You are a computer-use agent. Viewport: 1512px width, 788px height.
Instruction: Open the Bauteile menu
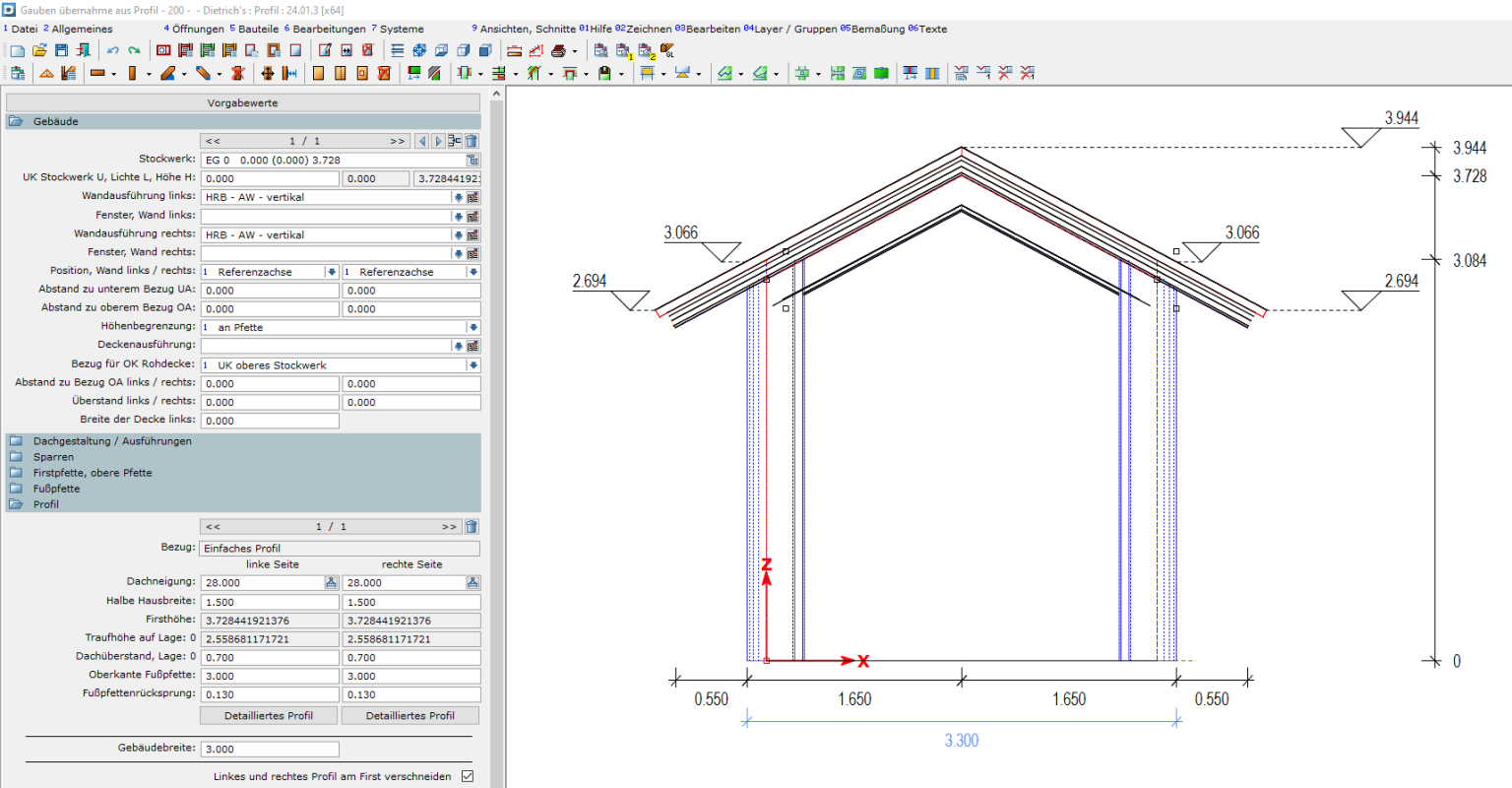point(257,29)
